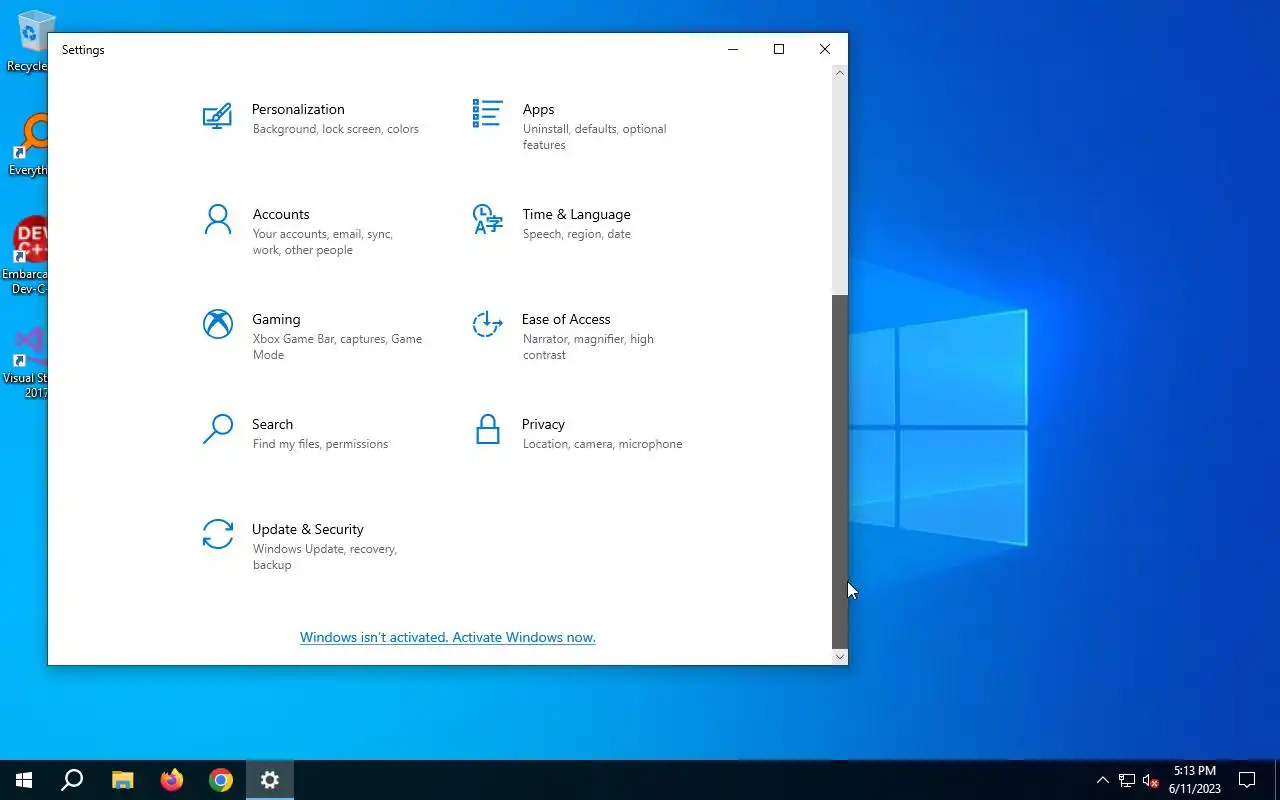Open the Search magnifier icon in Settings
Viewport: 1280px width, 800px height.
coord(217,429)
